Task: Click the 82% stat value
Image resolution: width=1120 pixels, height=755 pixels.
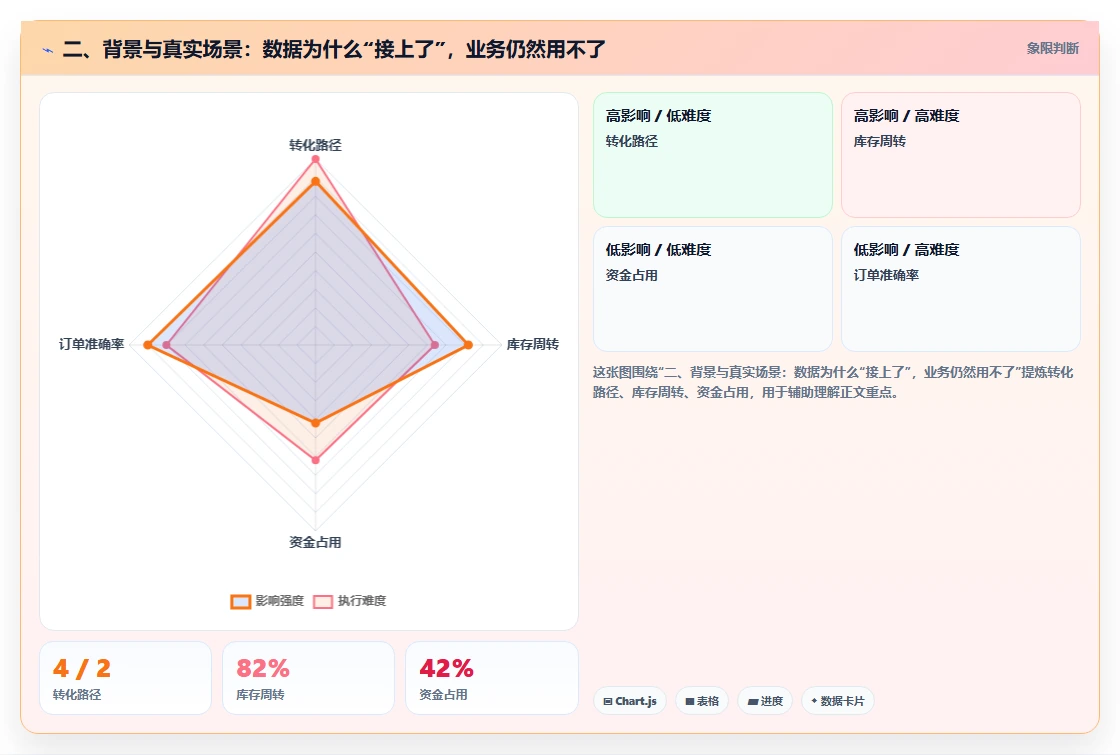Action: [263, 669]
